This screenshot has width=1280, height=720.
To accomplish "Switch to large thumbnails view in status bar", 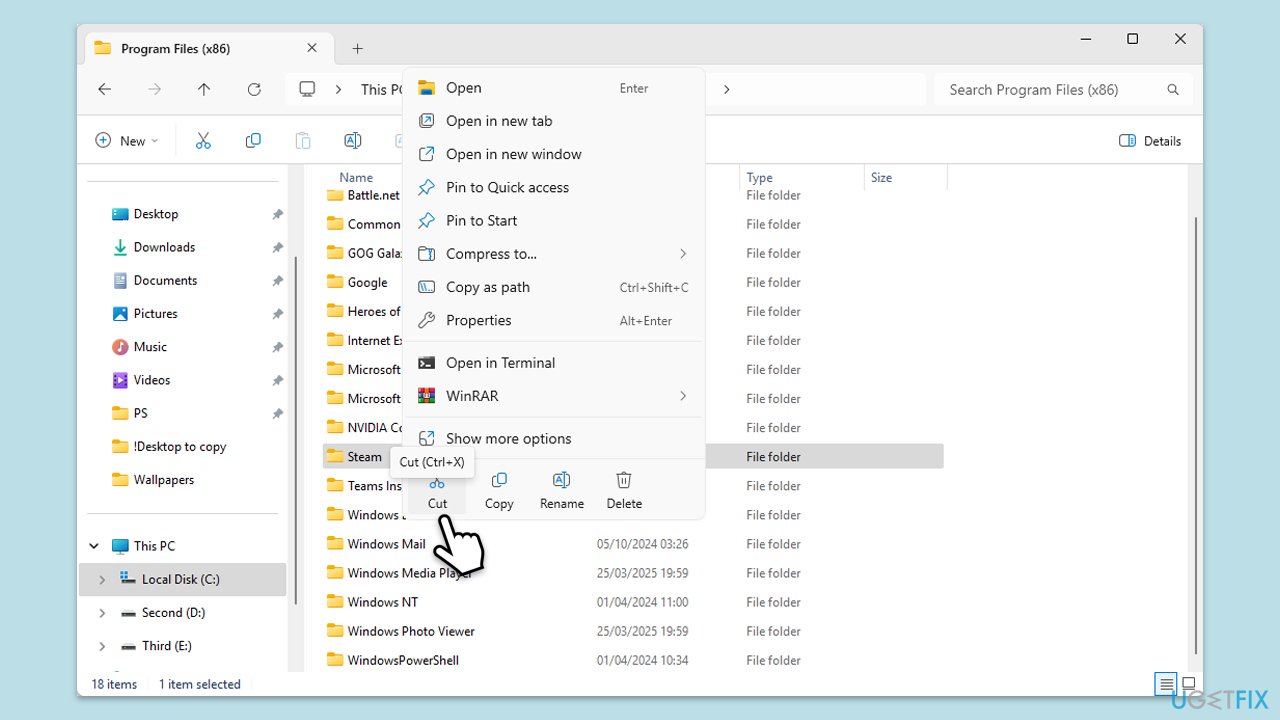I will coord(1188,684).
